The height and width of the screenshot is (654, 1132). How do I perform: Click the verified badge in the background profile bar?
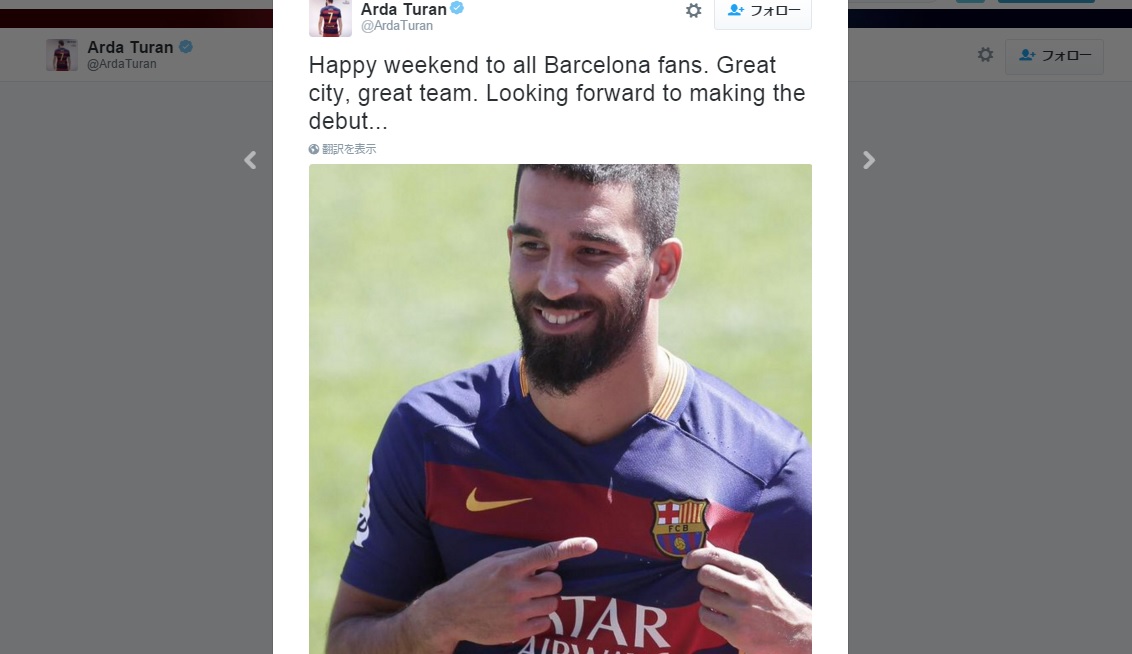186,47
